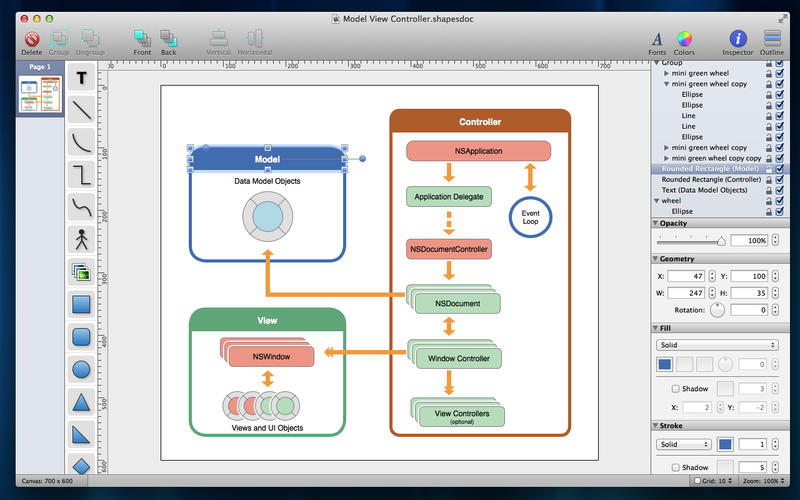Image resolution: width=800 pixels, height=500 pixels.
Task: Collapse the Geometry section
Action: pos(656,257)
